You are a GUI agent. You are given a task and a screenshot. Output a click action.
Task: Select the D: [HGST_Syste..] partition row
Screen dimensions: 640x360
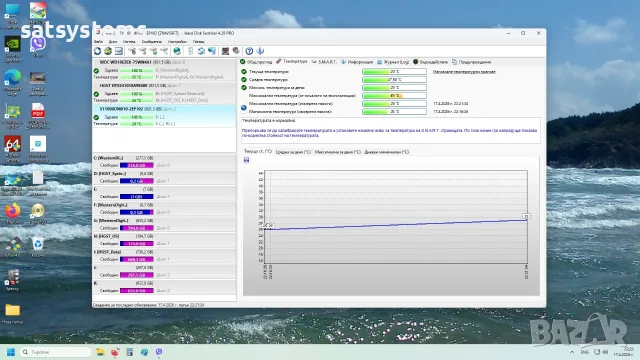164,177
